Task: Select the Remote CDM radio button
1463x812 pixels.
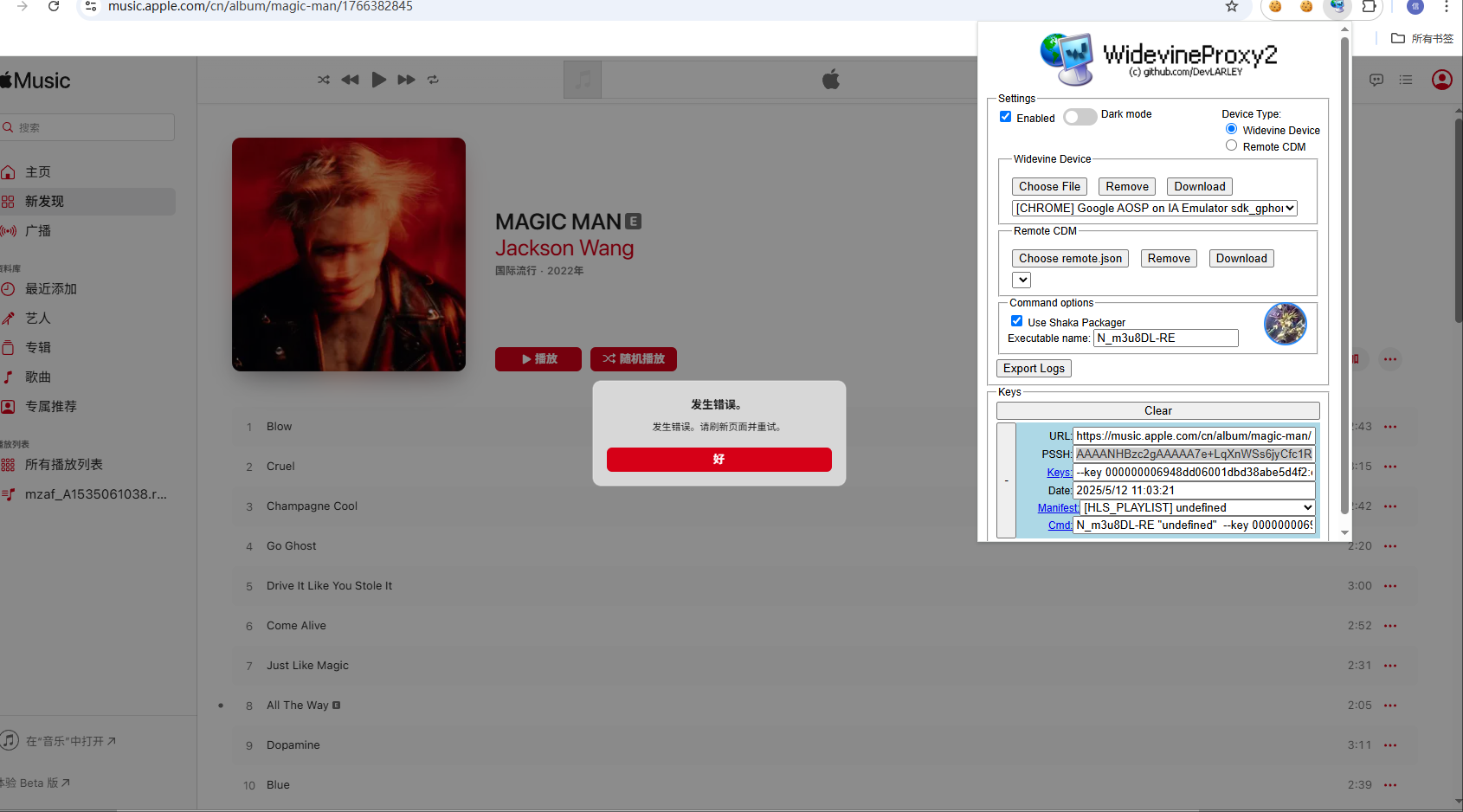Action: click(1231, 145)
